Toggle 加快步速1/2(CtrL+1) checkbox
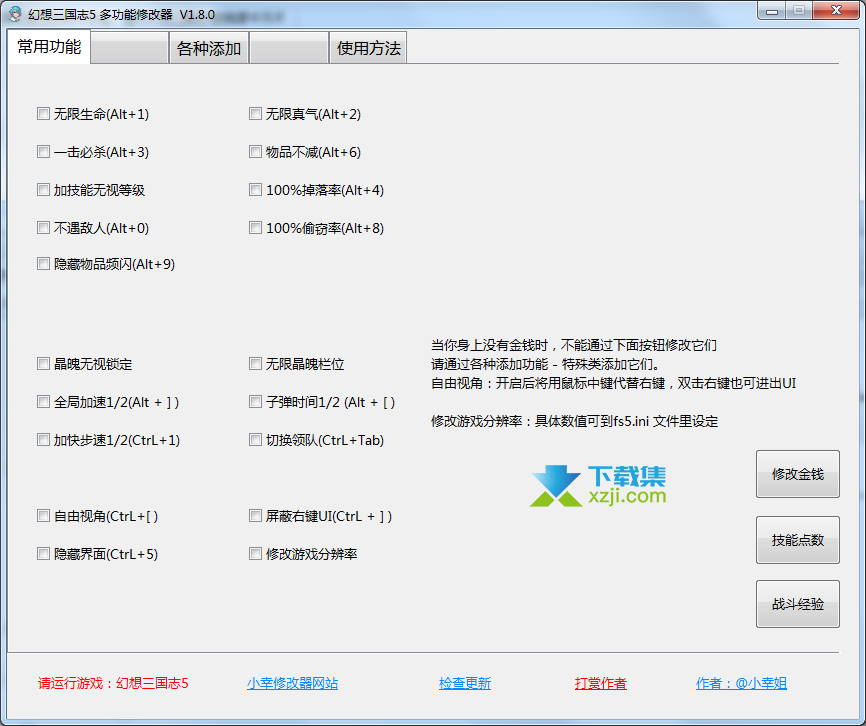 43,440
